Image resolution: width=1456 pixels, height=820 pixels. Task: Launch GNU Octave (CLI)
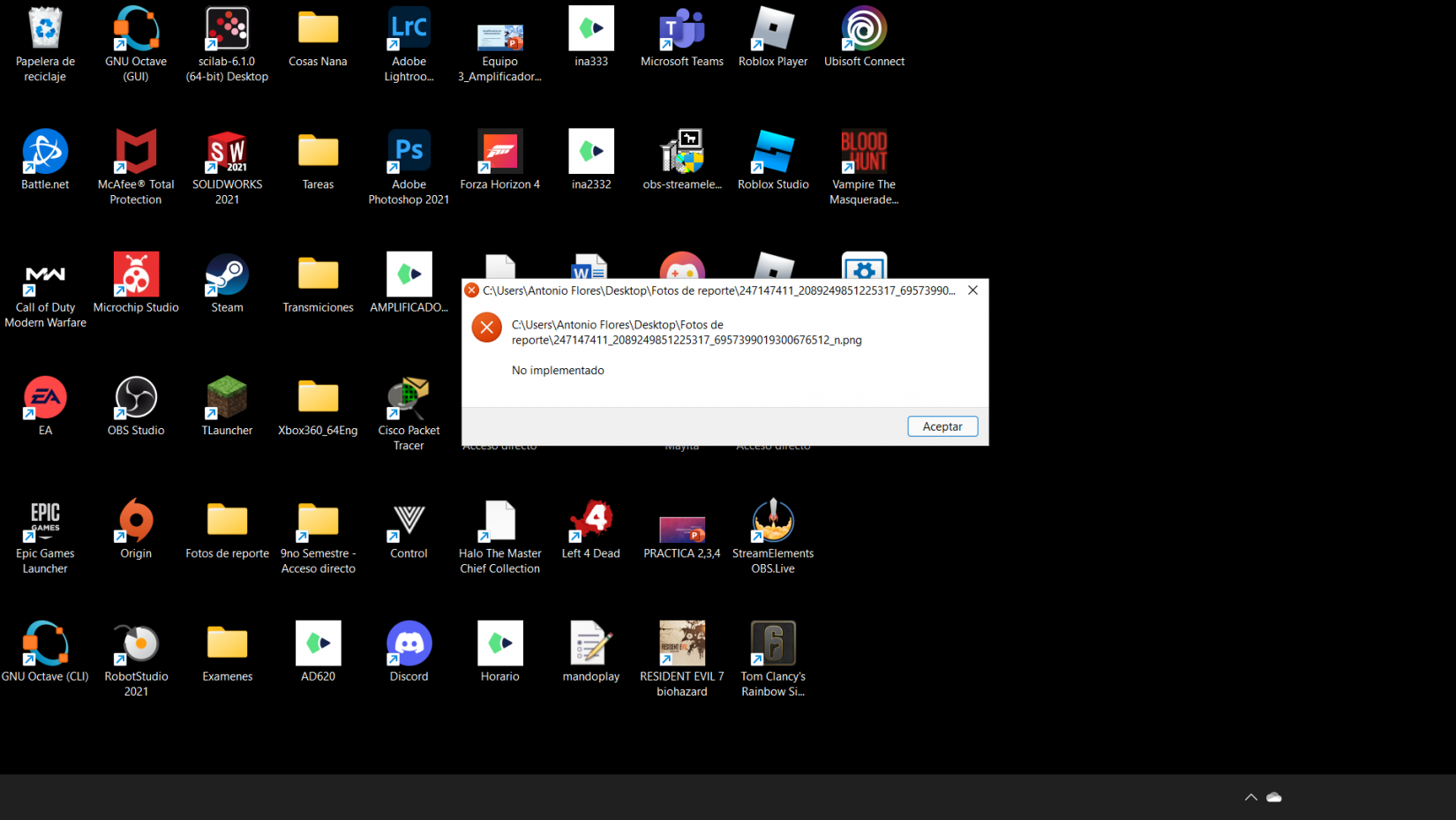coord(45,651)
